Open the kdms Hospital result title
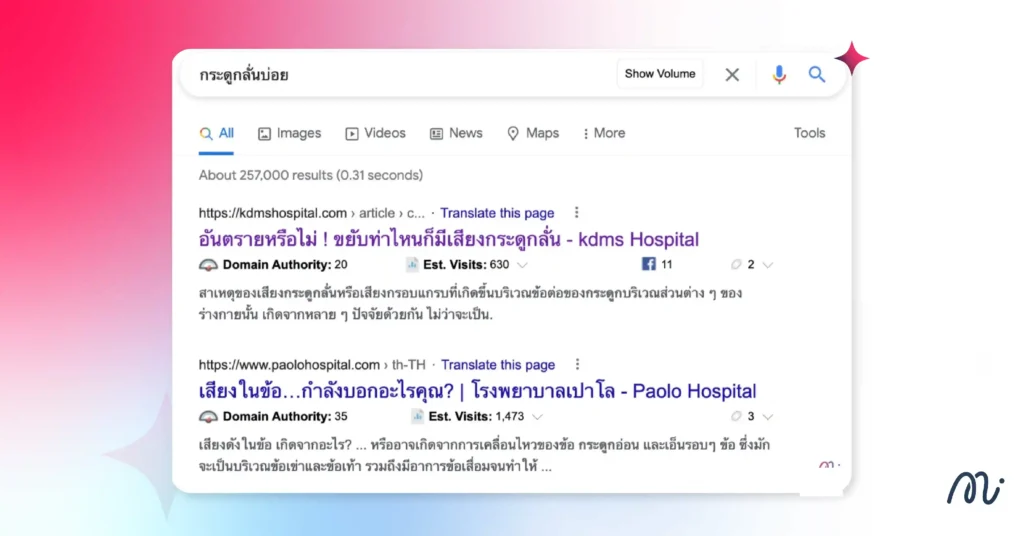Image resolution: width=1024 pixels, height=536 pixels. pos(449,239)
